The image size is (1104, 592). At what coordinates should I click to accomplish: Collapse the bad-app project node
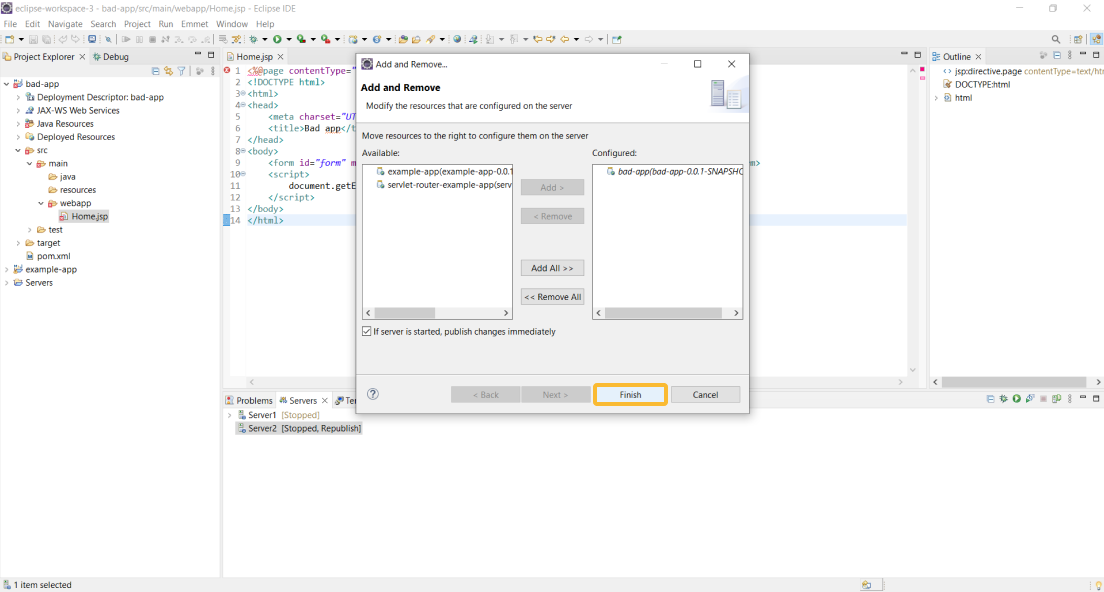point(7,84)
